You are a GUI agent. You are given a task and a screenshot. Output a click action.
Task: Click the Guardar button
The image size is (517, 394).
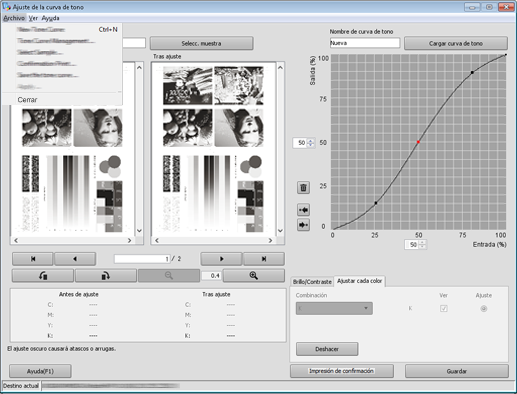[x=457, y=371]
